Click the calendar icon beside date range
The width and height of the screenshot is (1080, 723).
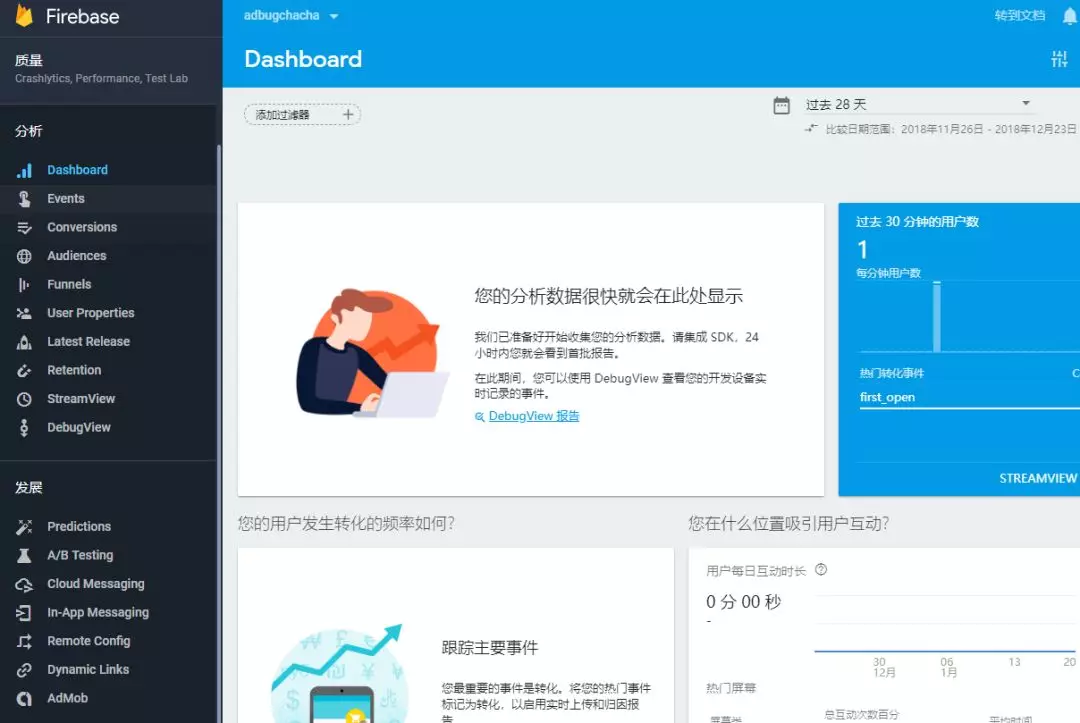pos(782,105)
